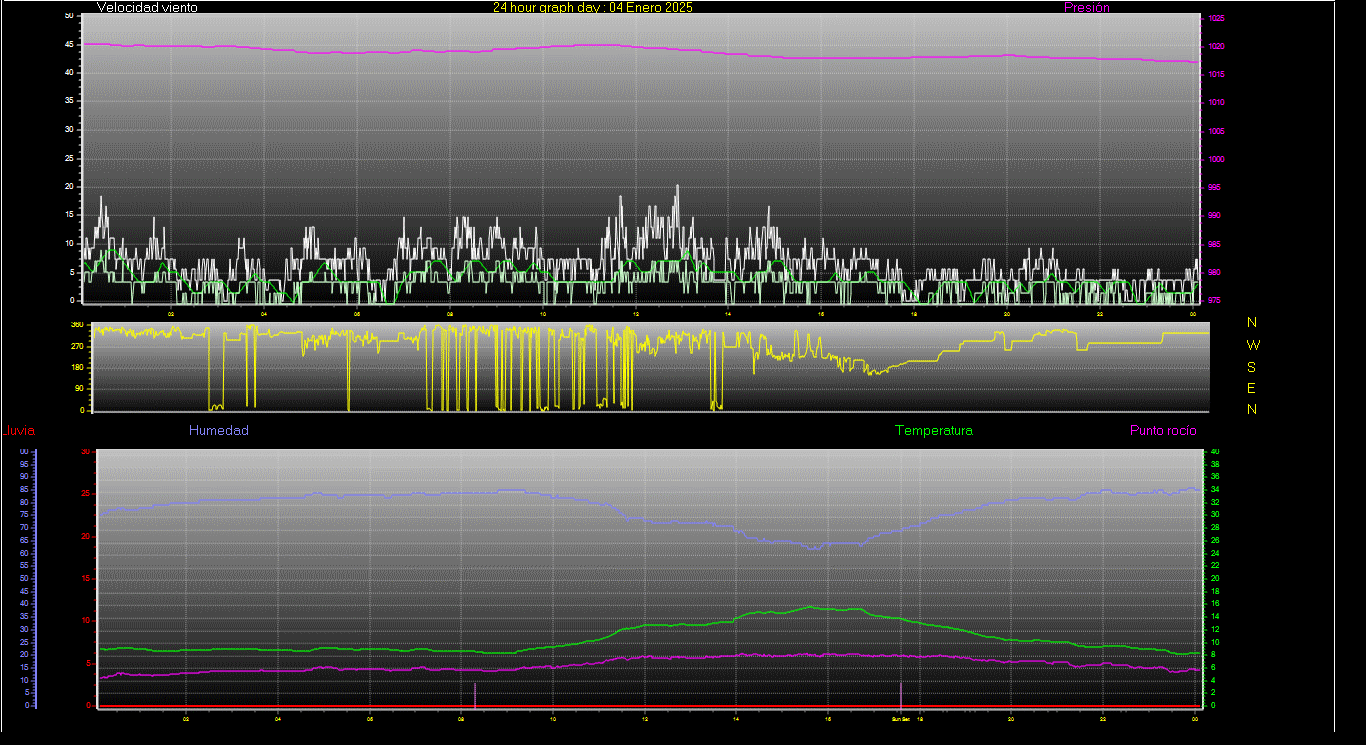Click the 1015 value on the pressure axis
The width and height of the screenshot is (1366, 745).
(1216, 75)
